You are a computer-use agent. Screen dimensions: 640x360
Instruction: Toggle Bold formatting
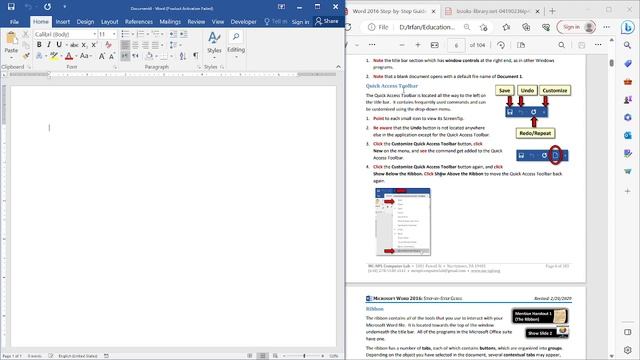pyautogui.click(x=39, y=44)
